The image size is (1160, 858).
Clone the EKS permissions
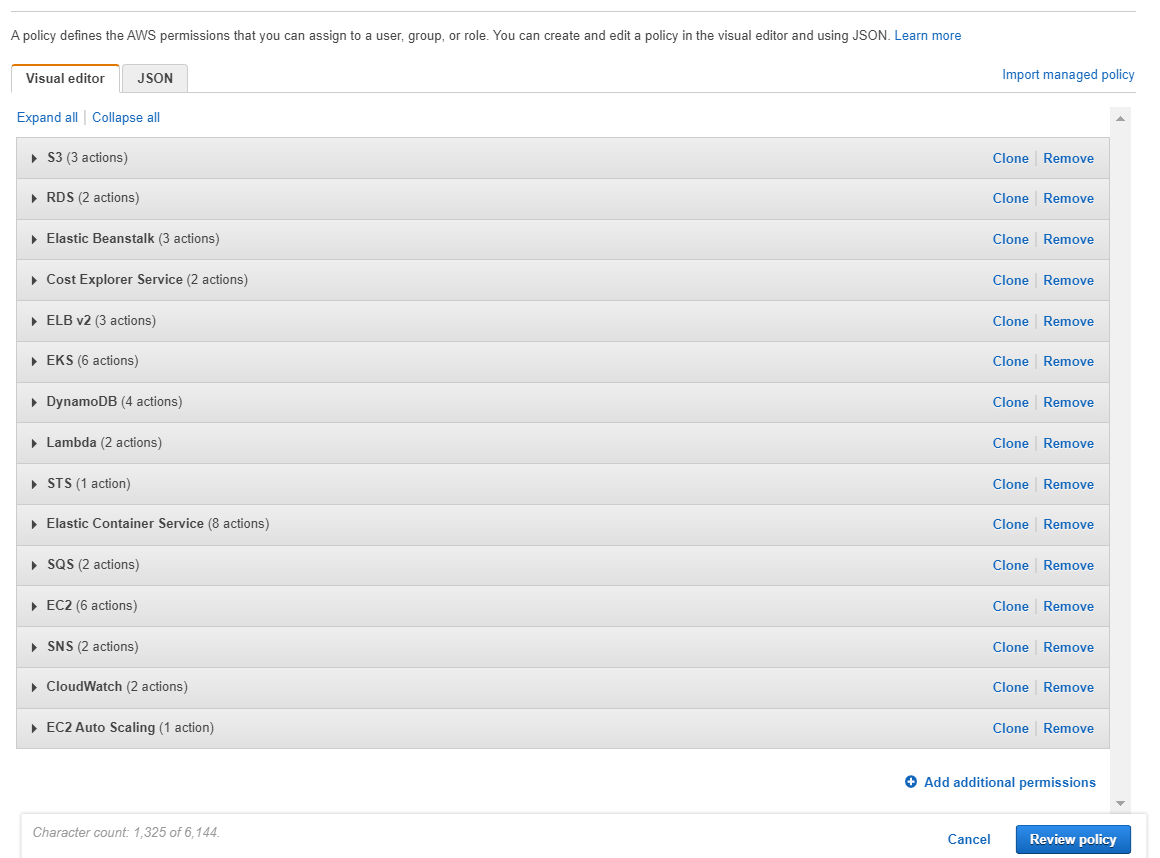pyautogui.click(x=1011, y=362)
